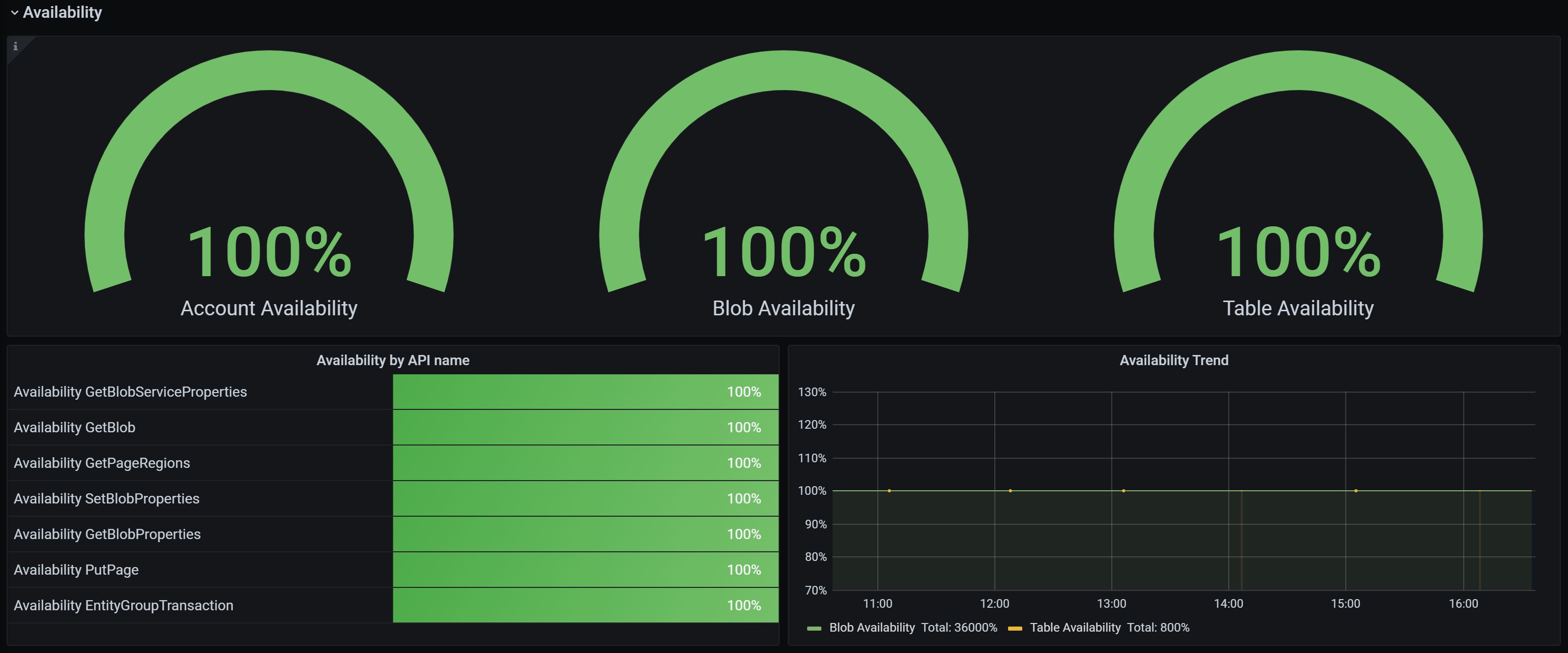The image size is (1568, 653).
Task: Click the Table Availability gauge arc
Action: [x=1298, y=70]
